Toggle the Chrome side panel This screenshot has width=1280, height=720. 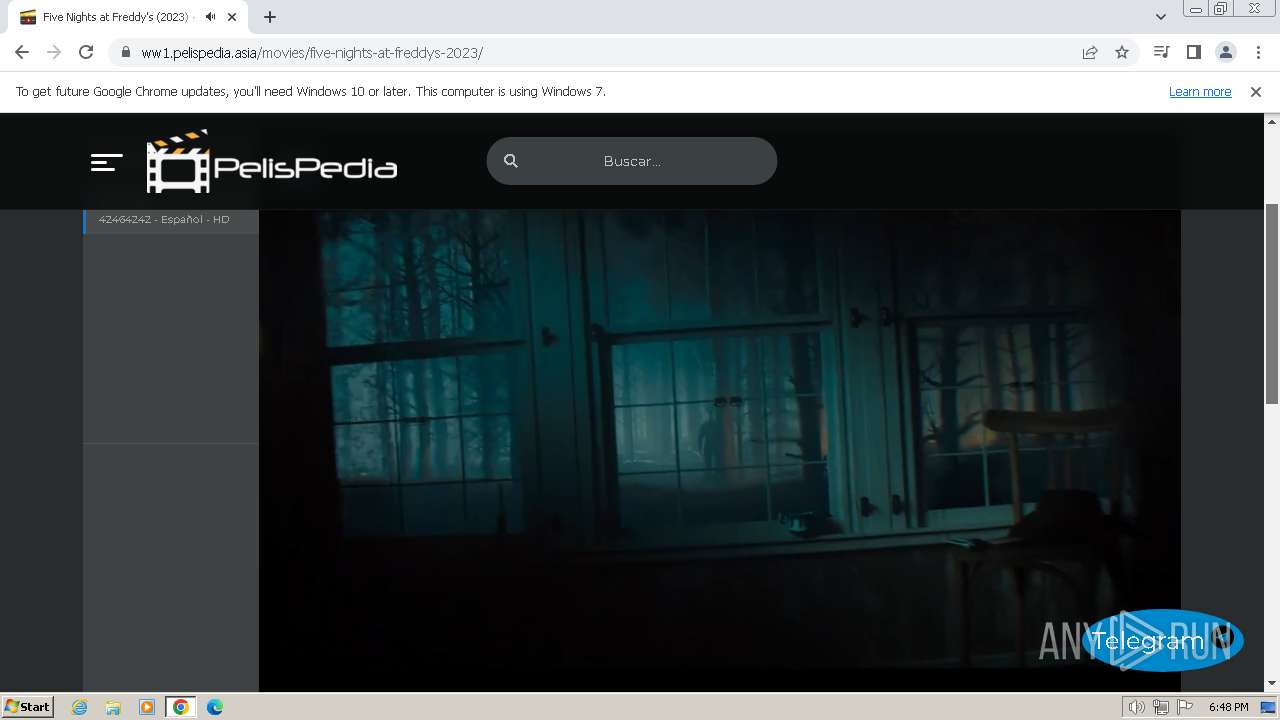pos(1193,52)
